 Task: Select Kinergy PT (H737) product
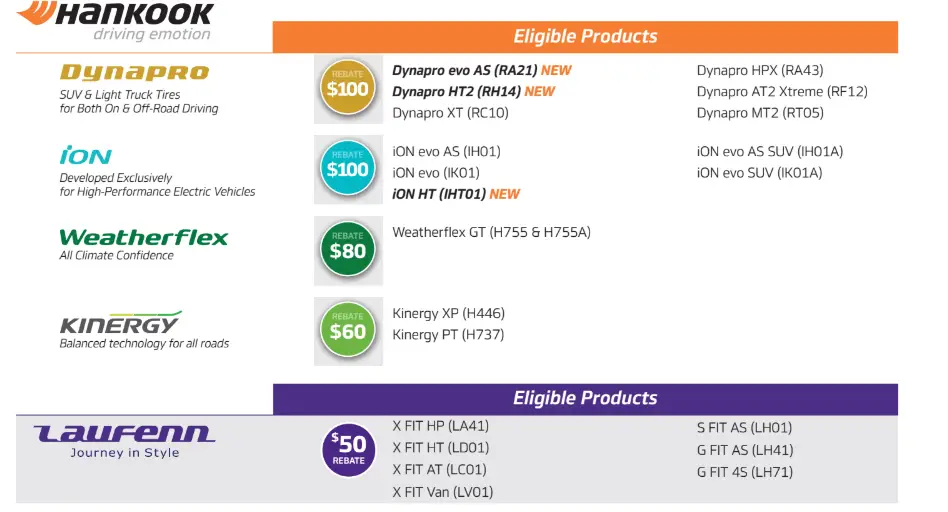pyautogui.click(x=448, y=334)
